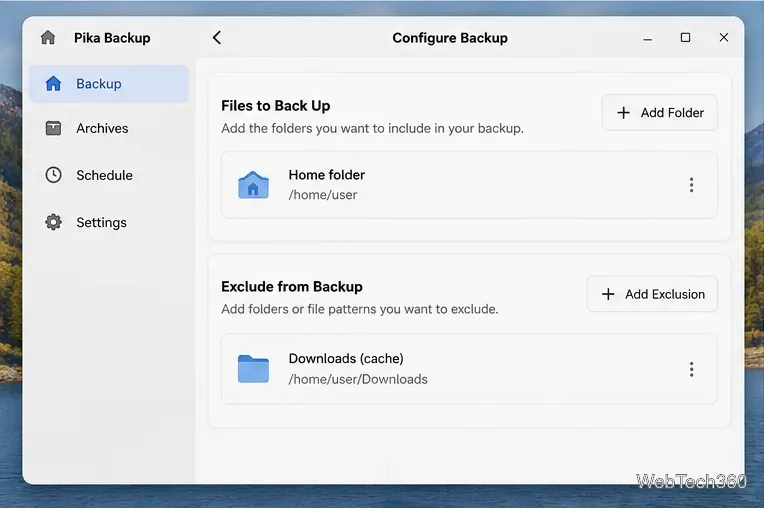This screenshot has height=508, width=764.
Task: Click the "Exclude from Backup" heading
Action: [x=292, y=286]
